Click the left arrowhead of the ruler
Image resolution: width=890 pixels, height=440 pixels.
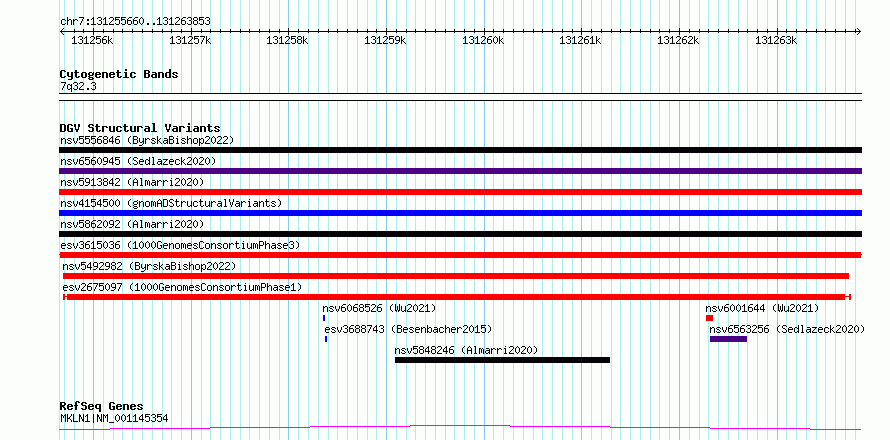click(62, 32)
